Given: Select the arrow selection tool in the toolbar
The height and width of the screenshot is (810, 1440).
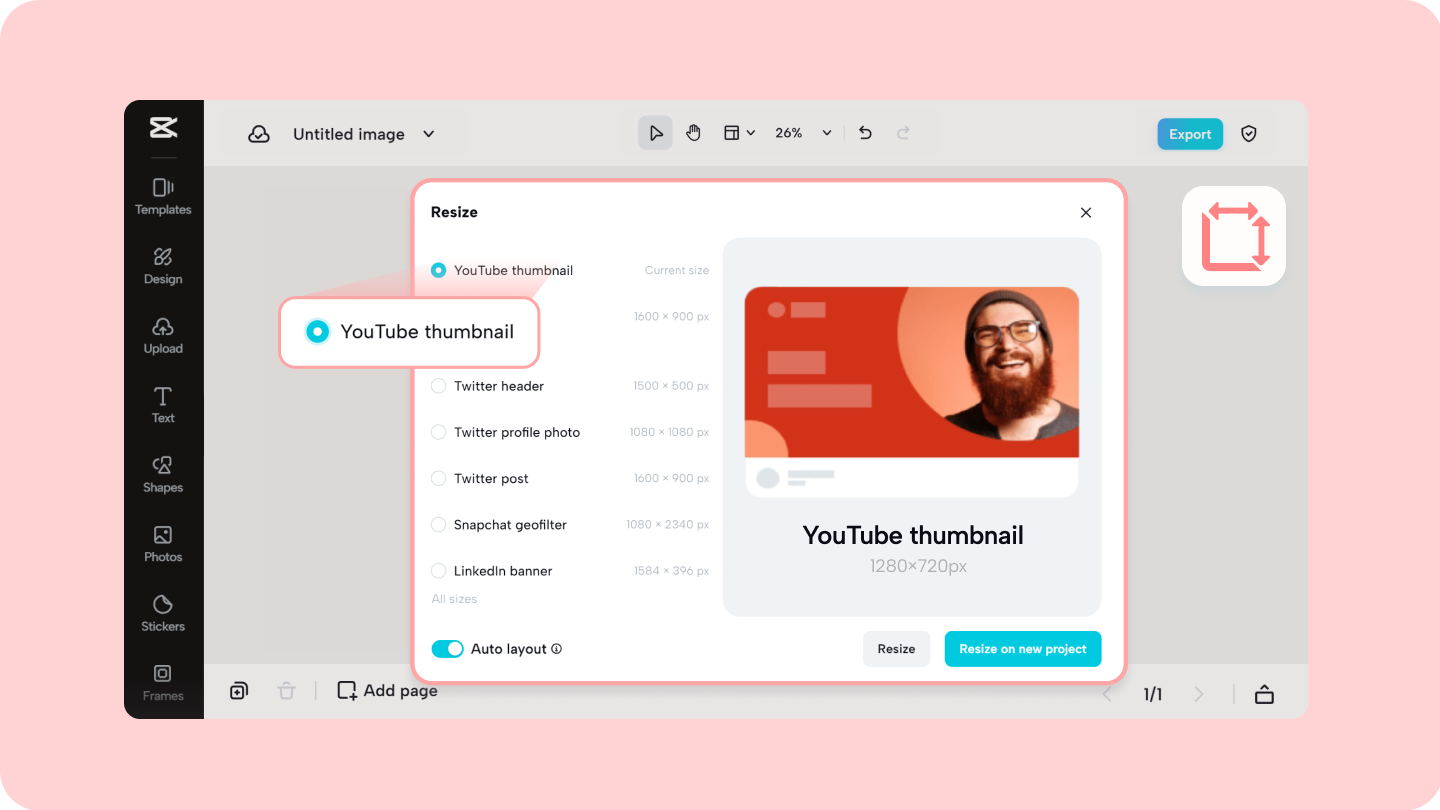Looking at the screenshot, I should 655,132.
